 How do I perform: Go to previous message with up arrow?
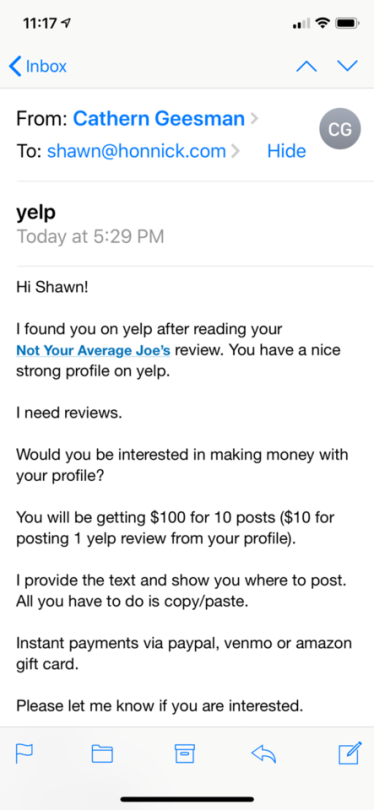click(306, 66)
